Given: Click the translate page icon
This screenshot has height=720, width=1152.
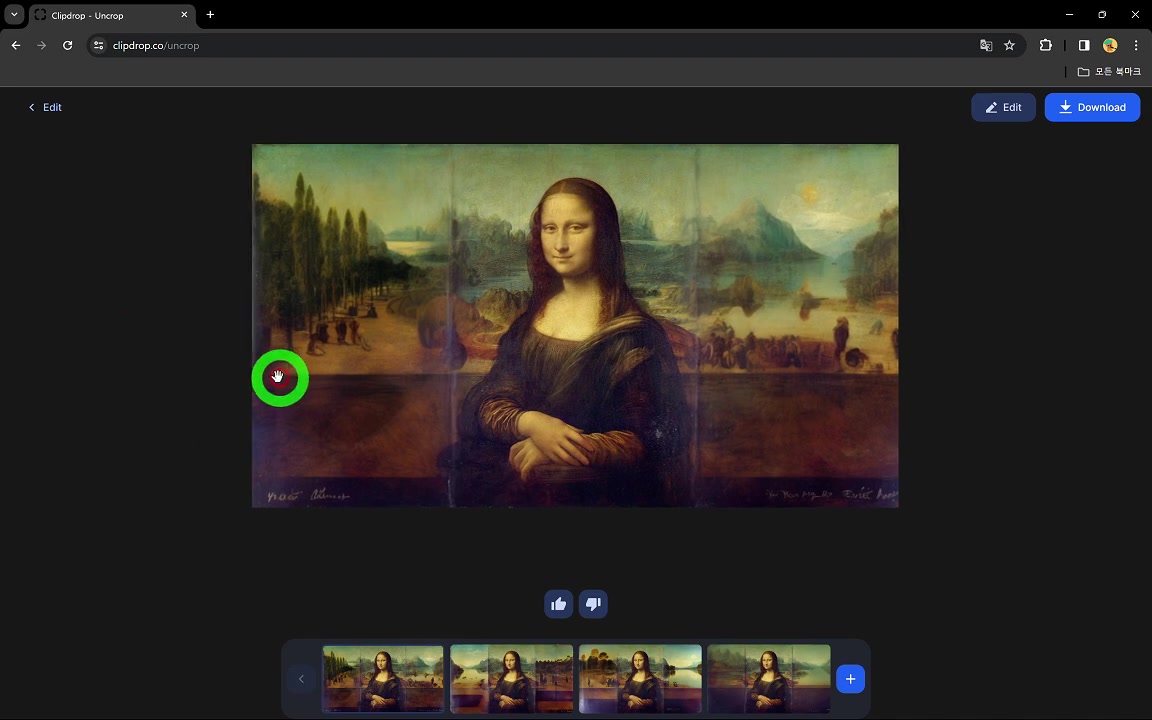Looking at the screenshot, I should tap(986, 46).
